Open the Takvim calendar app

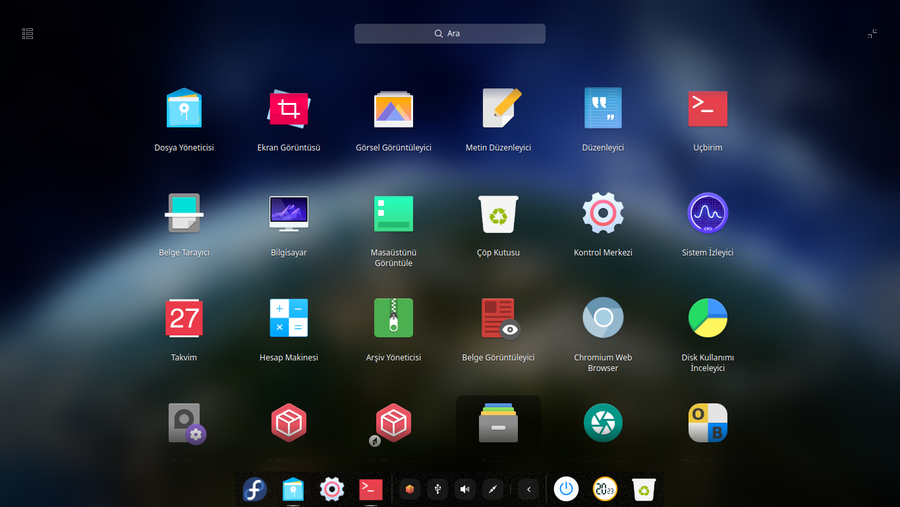[184, 318]
